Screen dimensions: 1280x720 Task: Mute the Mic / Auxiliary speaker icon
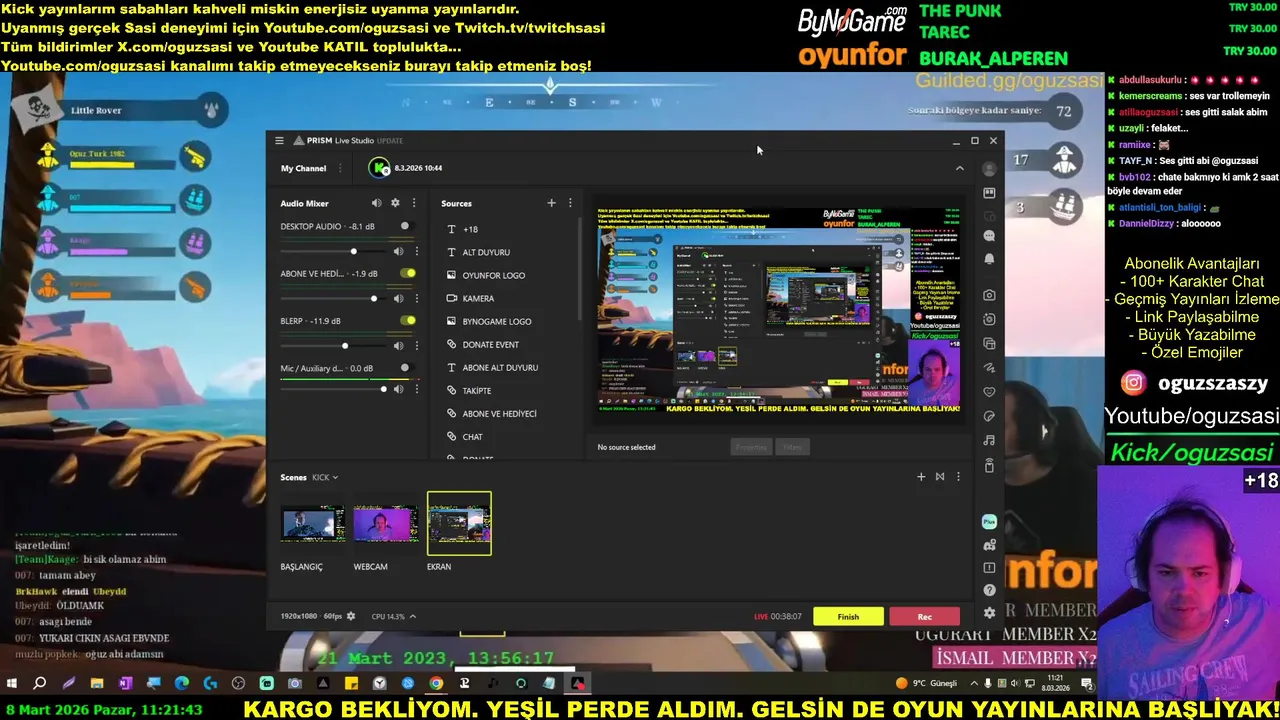coord(398,389)
